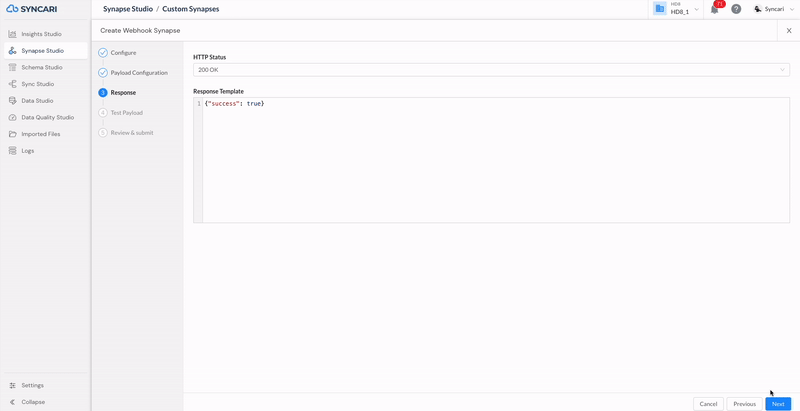
Task: Open the help question mark icon
Action: [x=736, y=9]
